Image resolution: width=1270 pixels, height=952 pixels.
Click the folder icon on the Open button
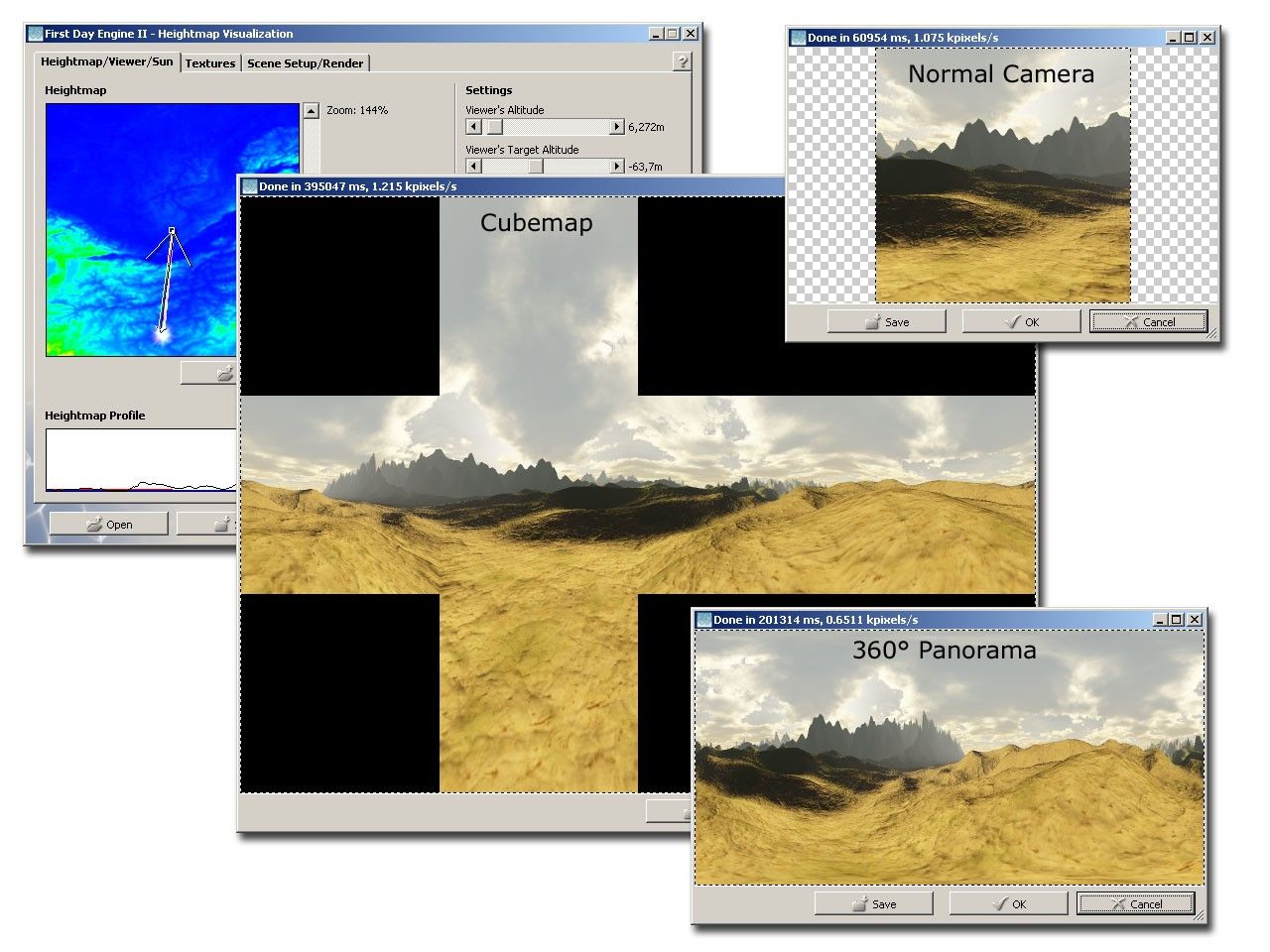[x=93, y=524]
